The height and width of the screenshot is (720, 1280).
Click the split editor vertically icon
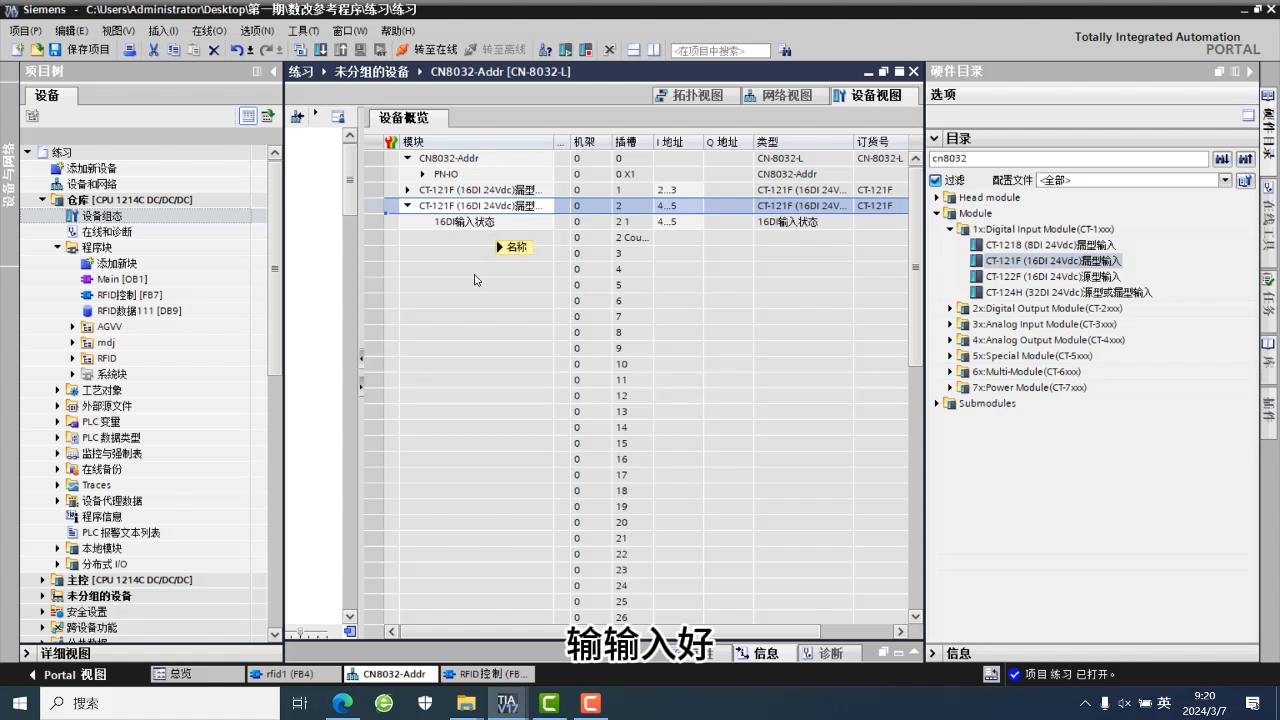tap(654, 50)
